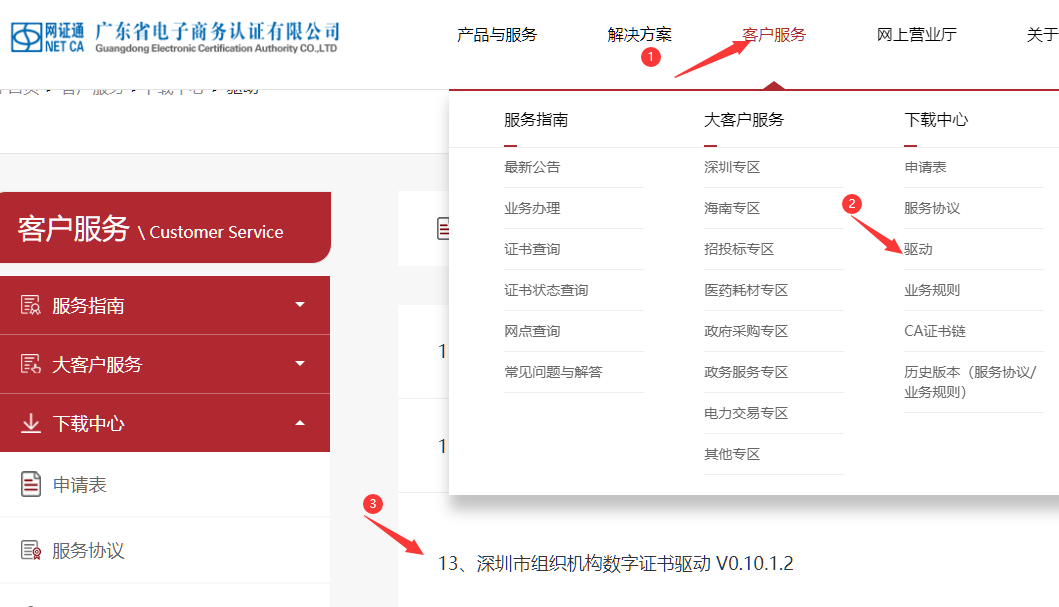
Task: Expand the 服务指南 sidebar section arrow
Action: coord(300,305)
